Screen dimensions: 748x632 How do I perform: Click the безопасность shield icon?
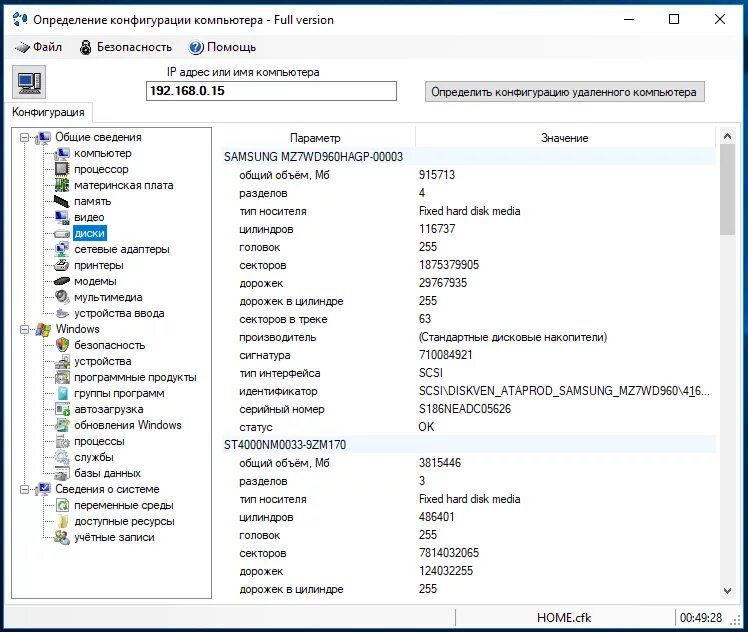(62, 345)
